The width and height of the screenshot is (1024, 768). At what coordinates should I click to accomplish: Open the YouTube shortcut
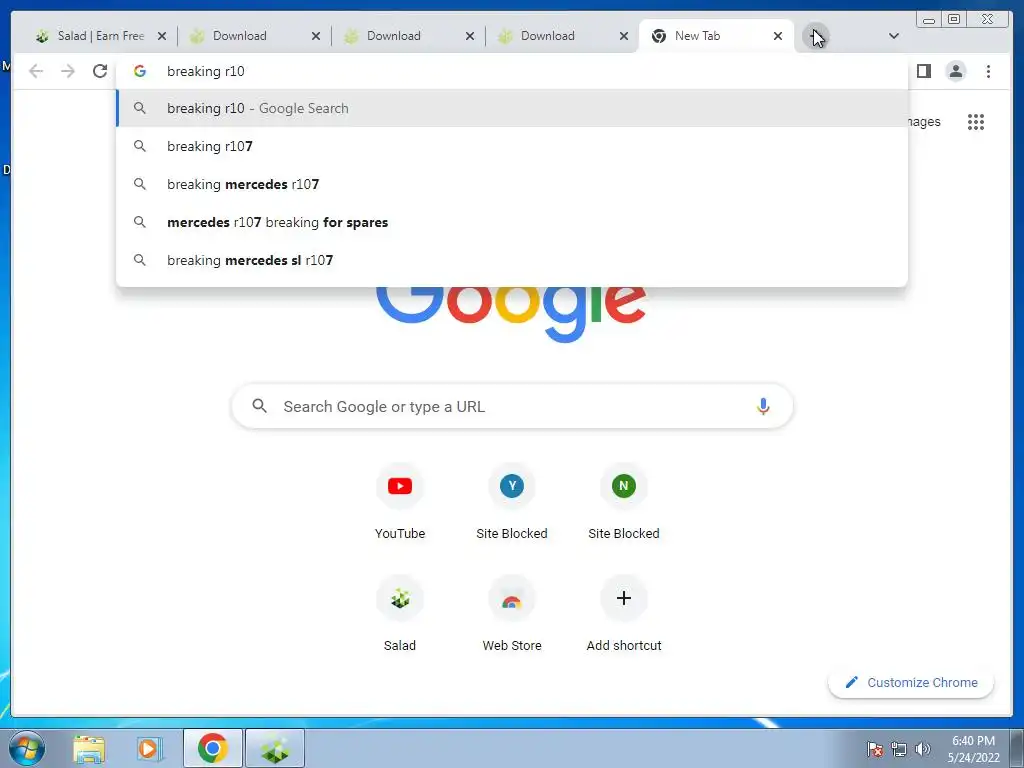[400, 502]
